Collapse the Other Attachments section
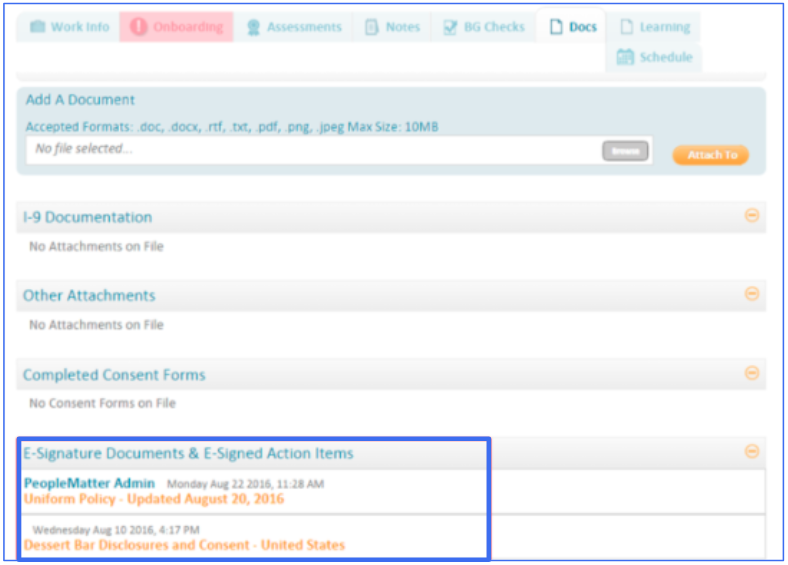This screenshot has width=788, height=565. (752, 294)
